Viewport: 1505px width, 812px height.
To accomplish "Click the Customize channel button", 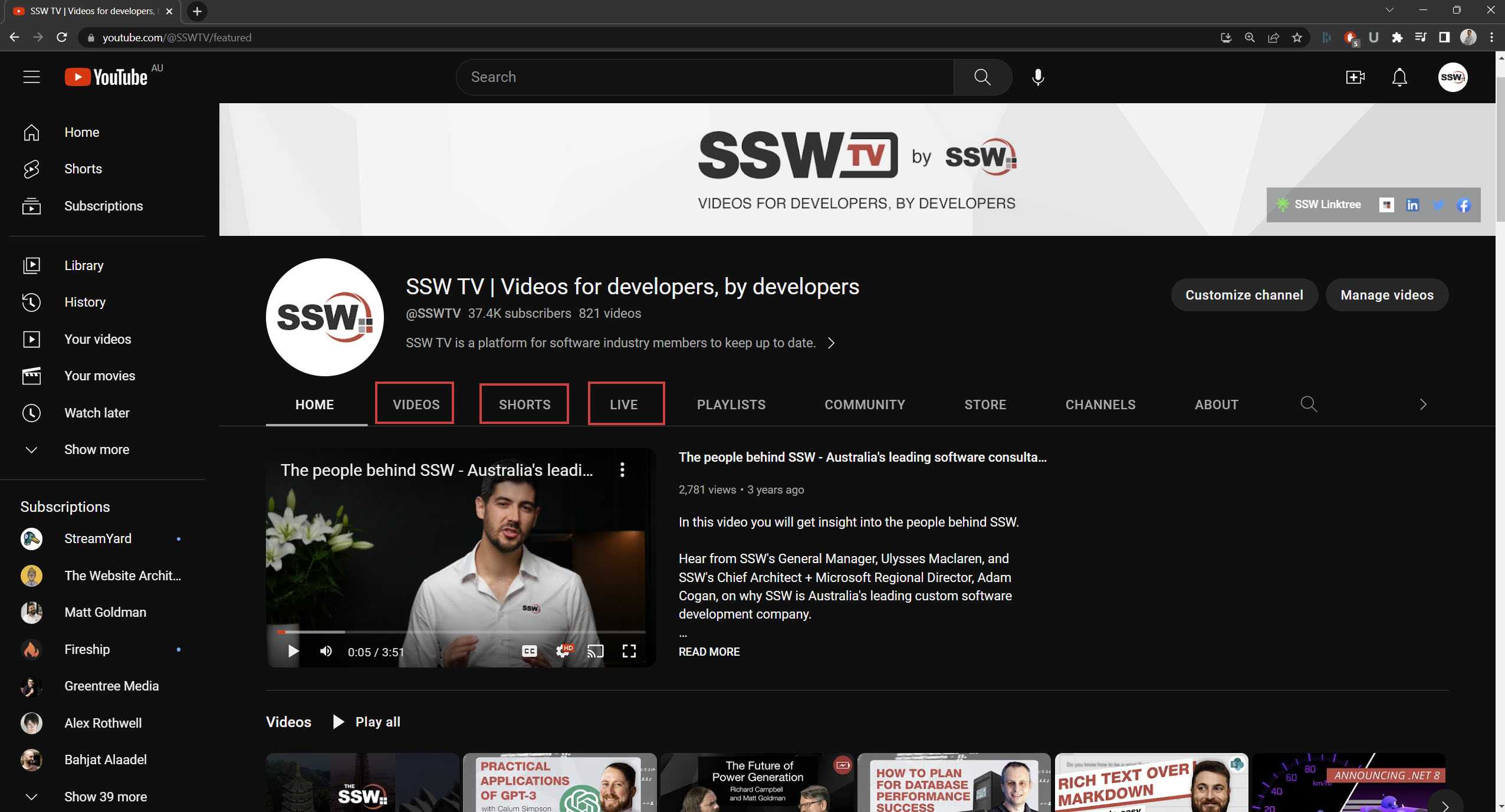I will tap(1244, 295).
